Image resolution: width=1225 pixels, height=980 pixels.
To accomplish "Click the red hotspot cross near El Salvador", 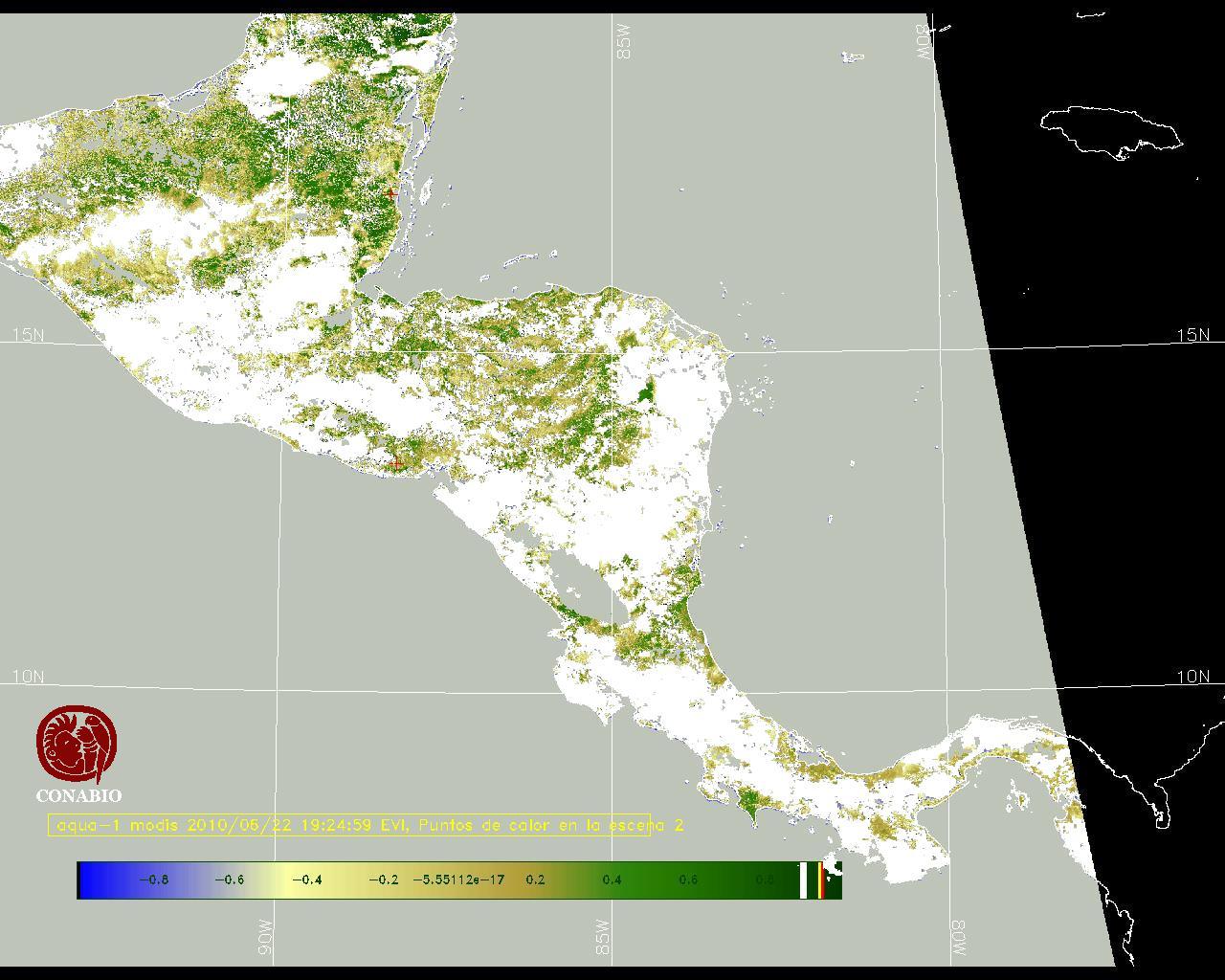I will click(397, 464).
